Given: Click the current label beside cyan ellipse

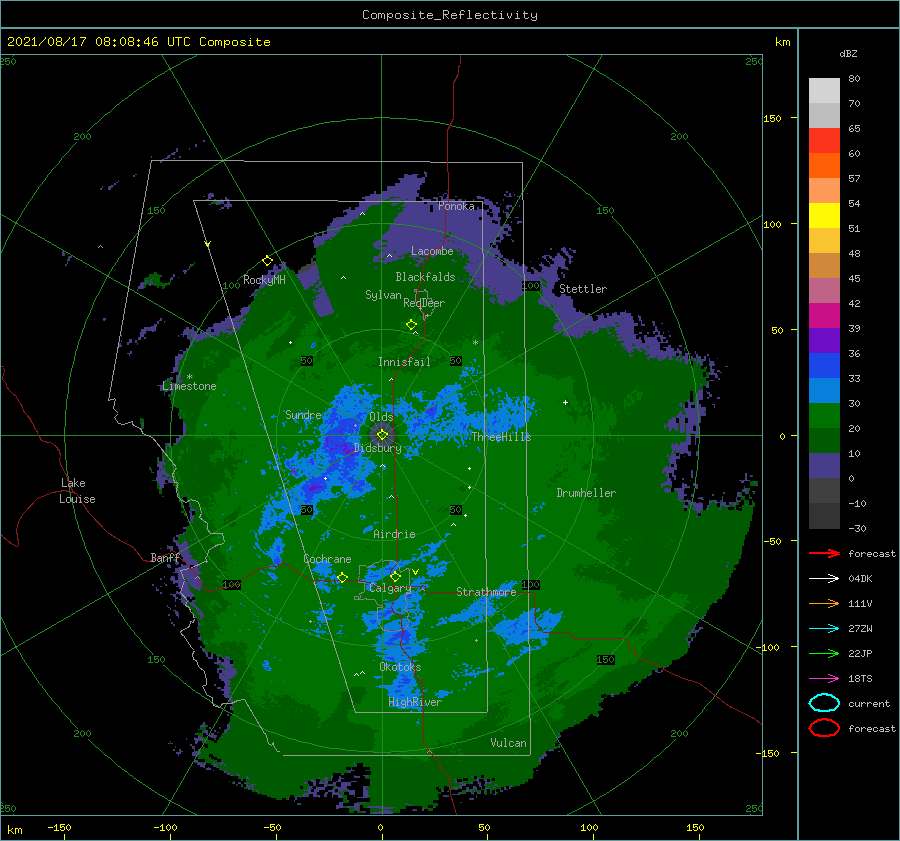Looking at the screenshot, I should (x=869, y=703).
